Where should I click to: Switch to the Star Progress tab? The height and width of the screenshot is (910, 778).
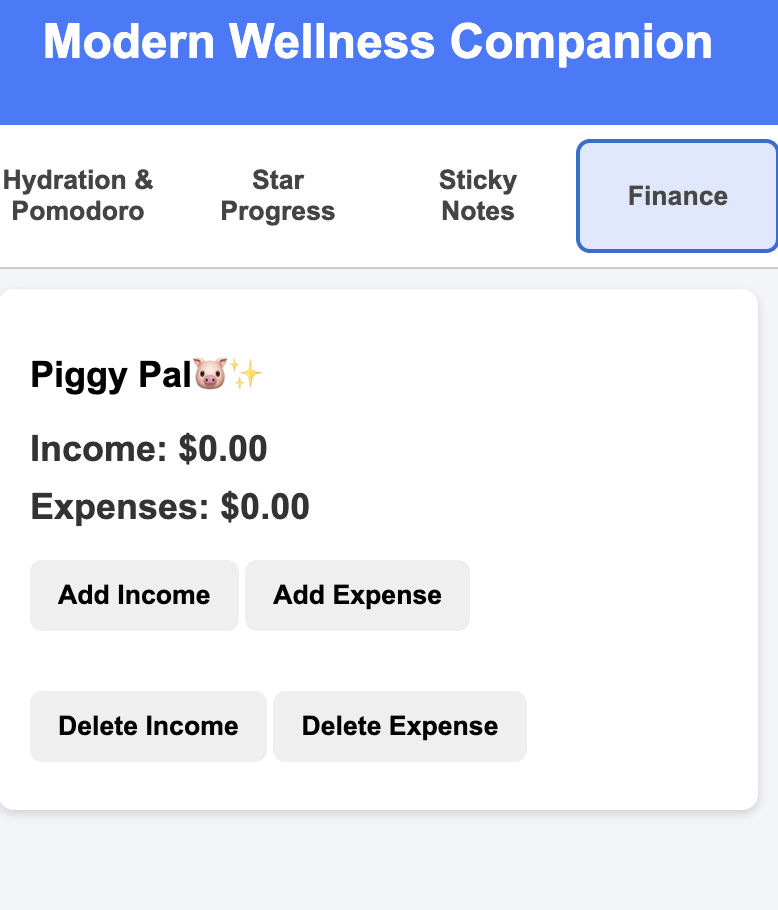click(x=278, y=196)
